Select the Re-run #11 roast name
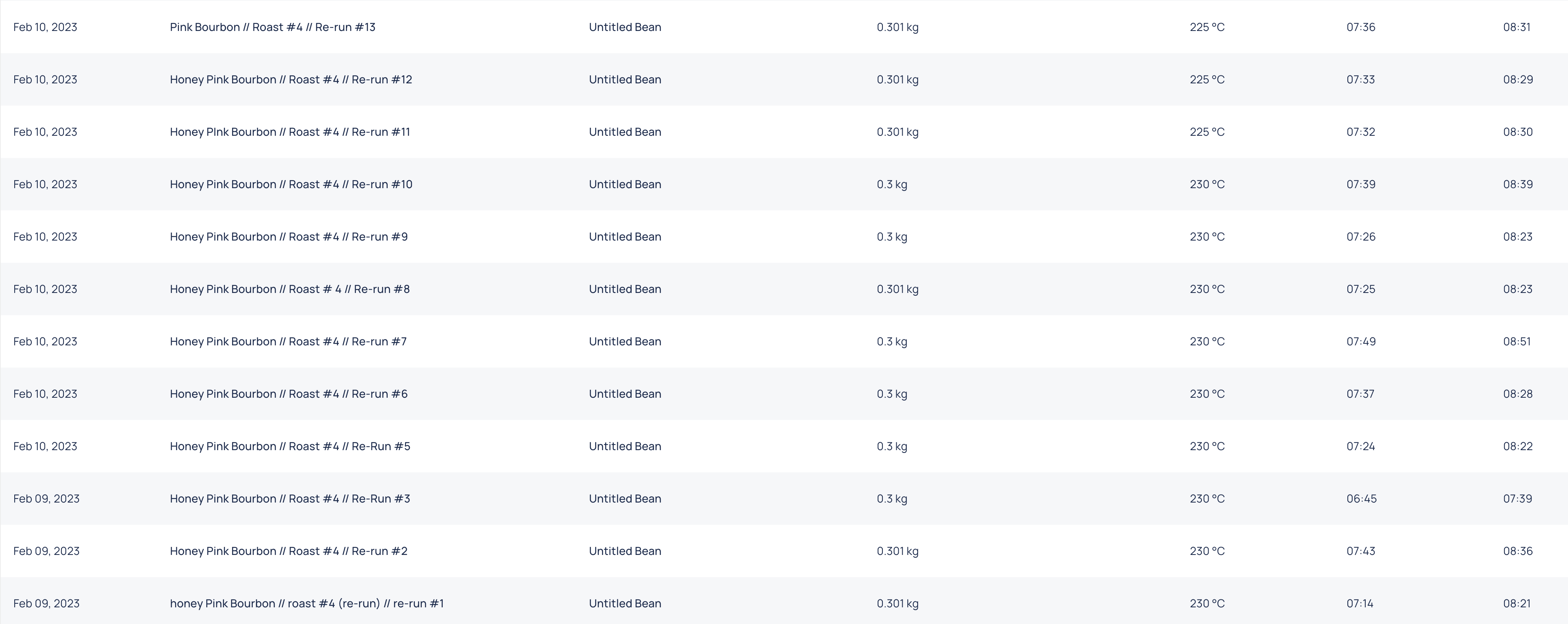The height and width of the screenshot is (624, 1568). (x=290, y=131)
